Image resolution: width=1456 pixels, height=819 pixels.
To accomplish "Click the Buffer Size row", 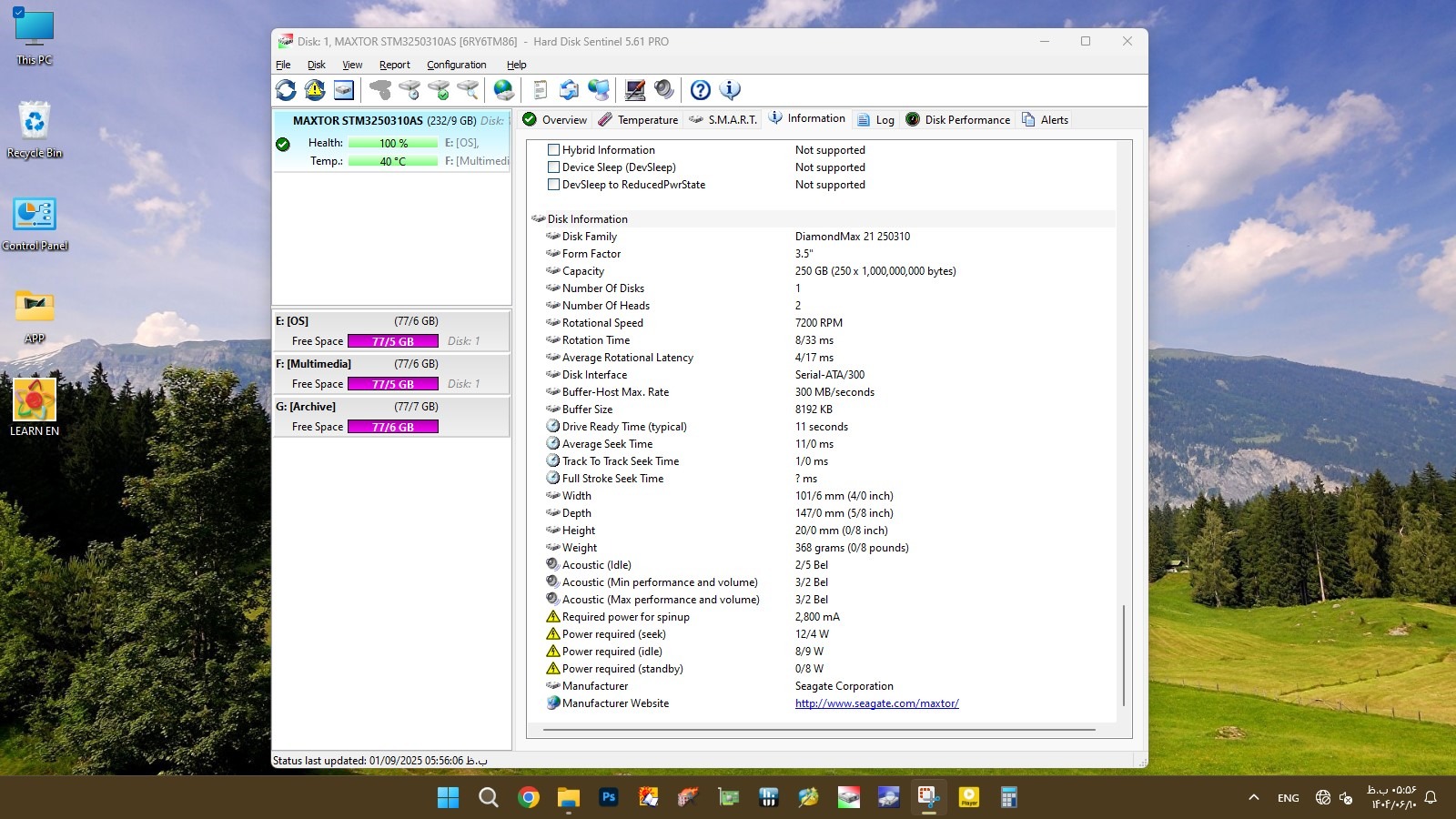I will tap(823, 409).
